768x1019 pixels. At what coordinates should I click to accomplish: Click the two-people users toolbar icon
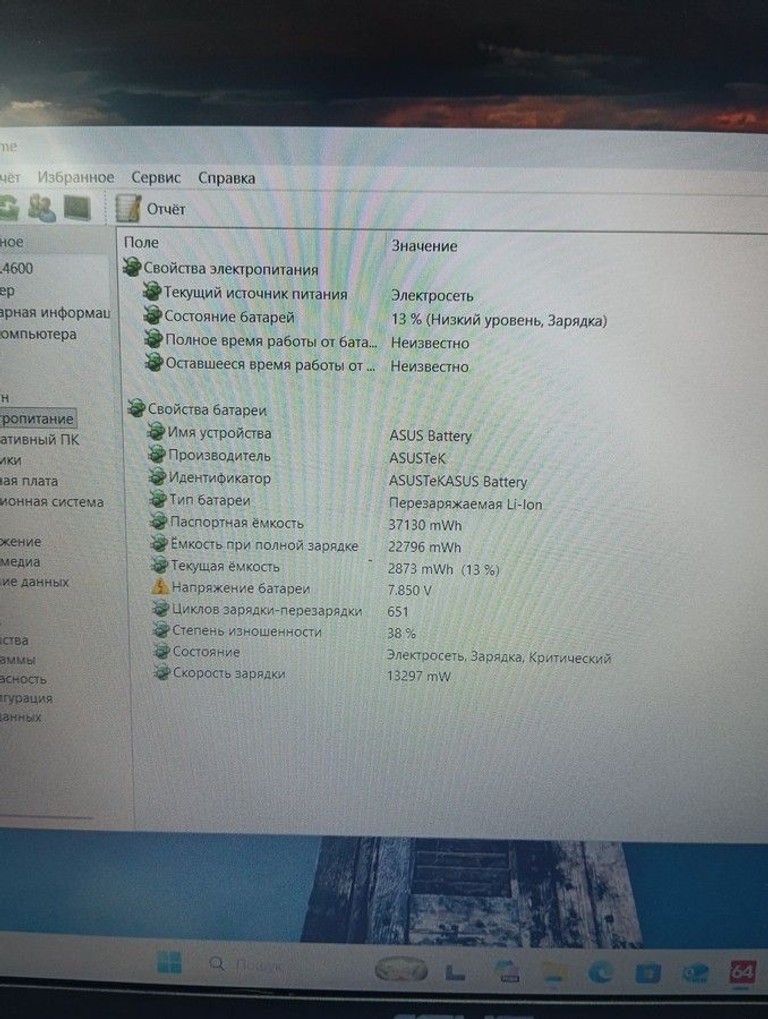click(42, 207)
